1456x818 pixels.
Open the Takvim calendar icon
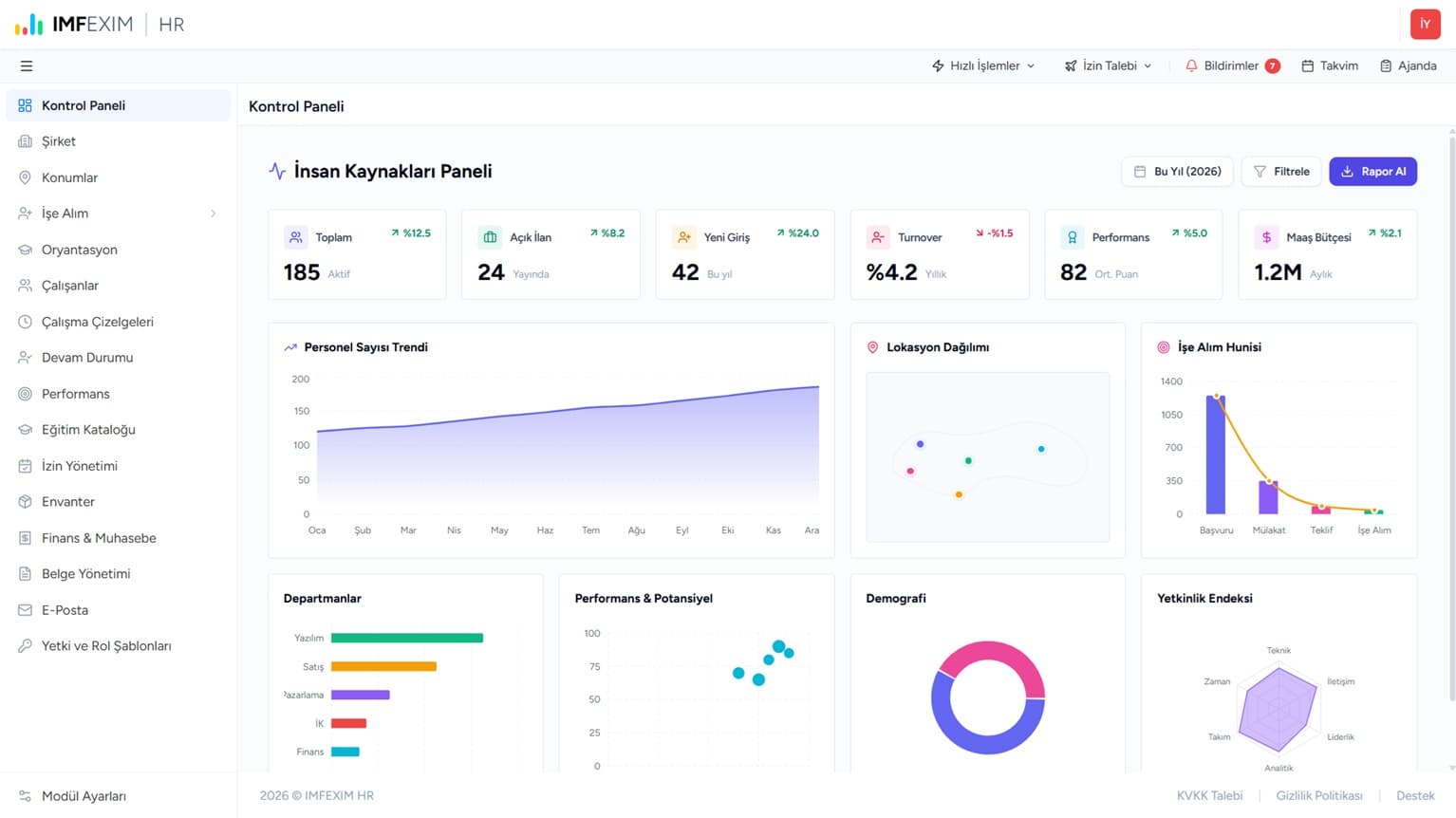coord(1307,65)
